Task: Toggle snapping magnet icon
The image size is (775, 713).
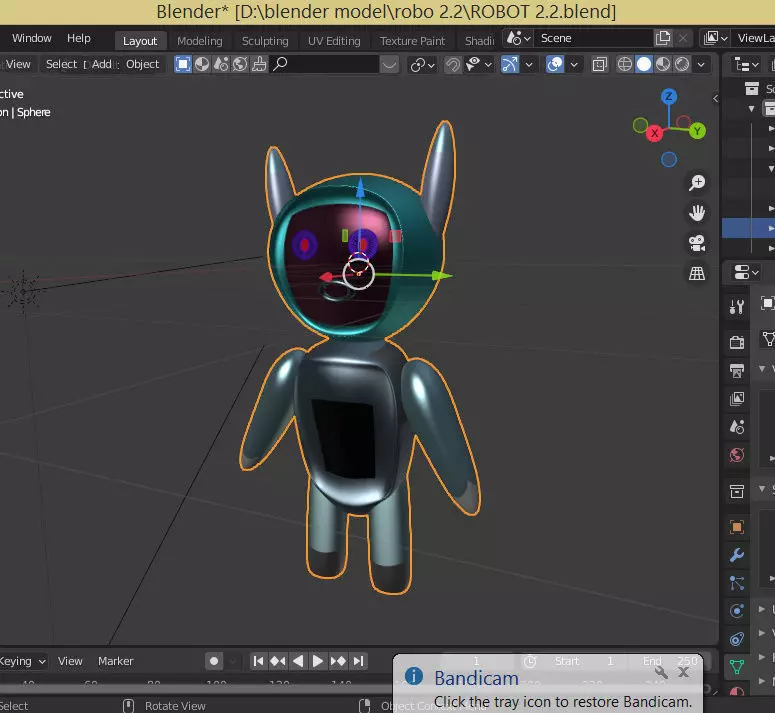Action: tap(452, 64)
